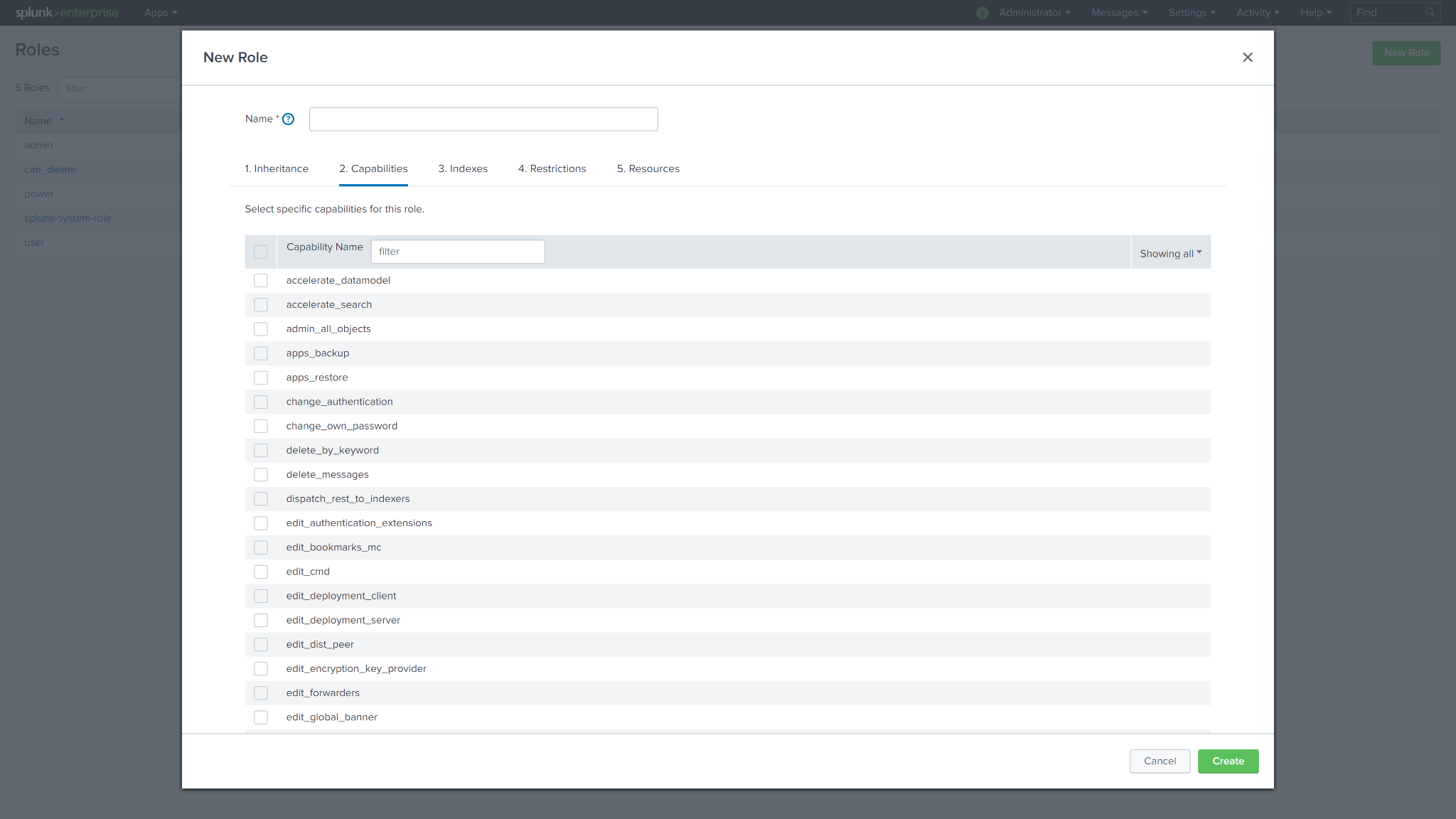Check the edit_cmd capability box
Image resolution: width=1456 pixels, height=819 pixels.
click(x=261, y=572)
